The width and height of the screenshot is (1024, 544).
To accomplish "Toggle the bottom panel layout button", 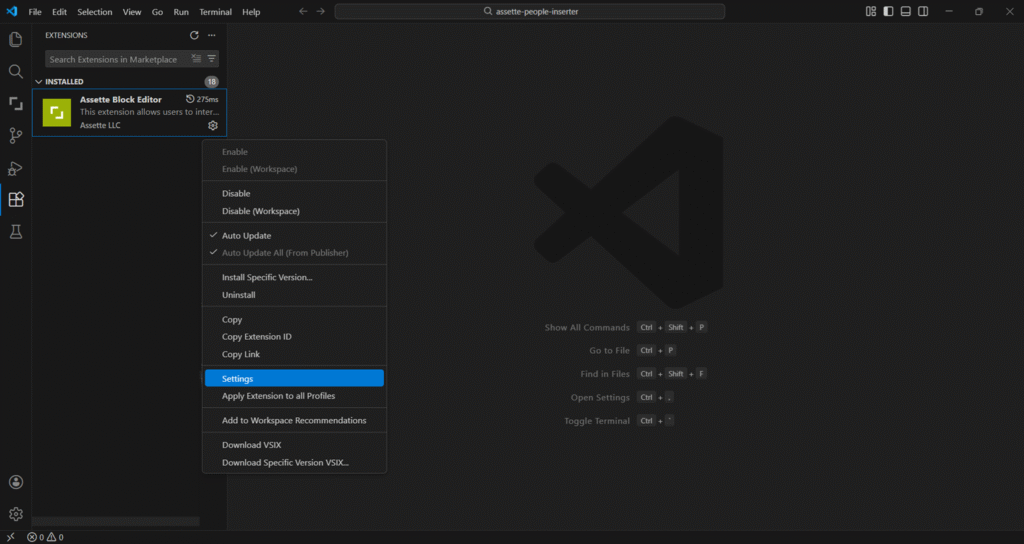I will [905, 12].
